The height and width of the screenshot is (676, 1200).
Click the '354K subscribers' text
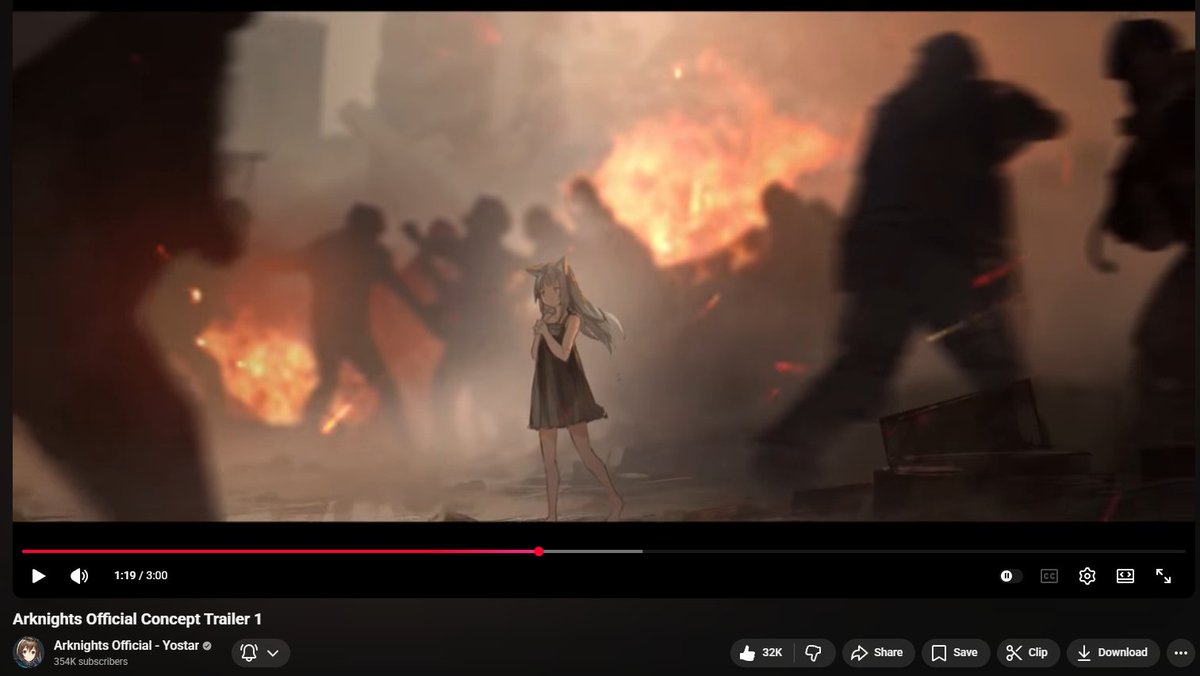click(91, 662)
